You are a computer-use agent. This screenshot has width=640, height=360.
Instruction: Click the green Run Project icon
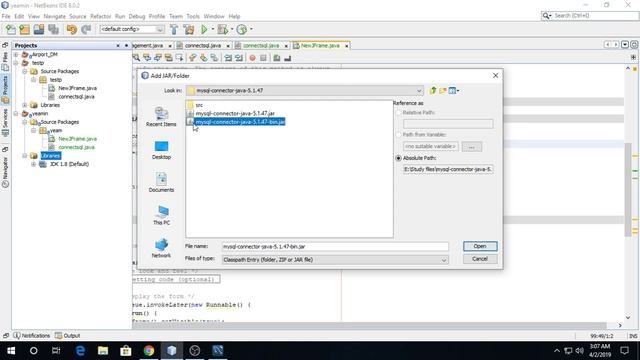pos(204,29)
